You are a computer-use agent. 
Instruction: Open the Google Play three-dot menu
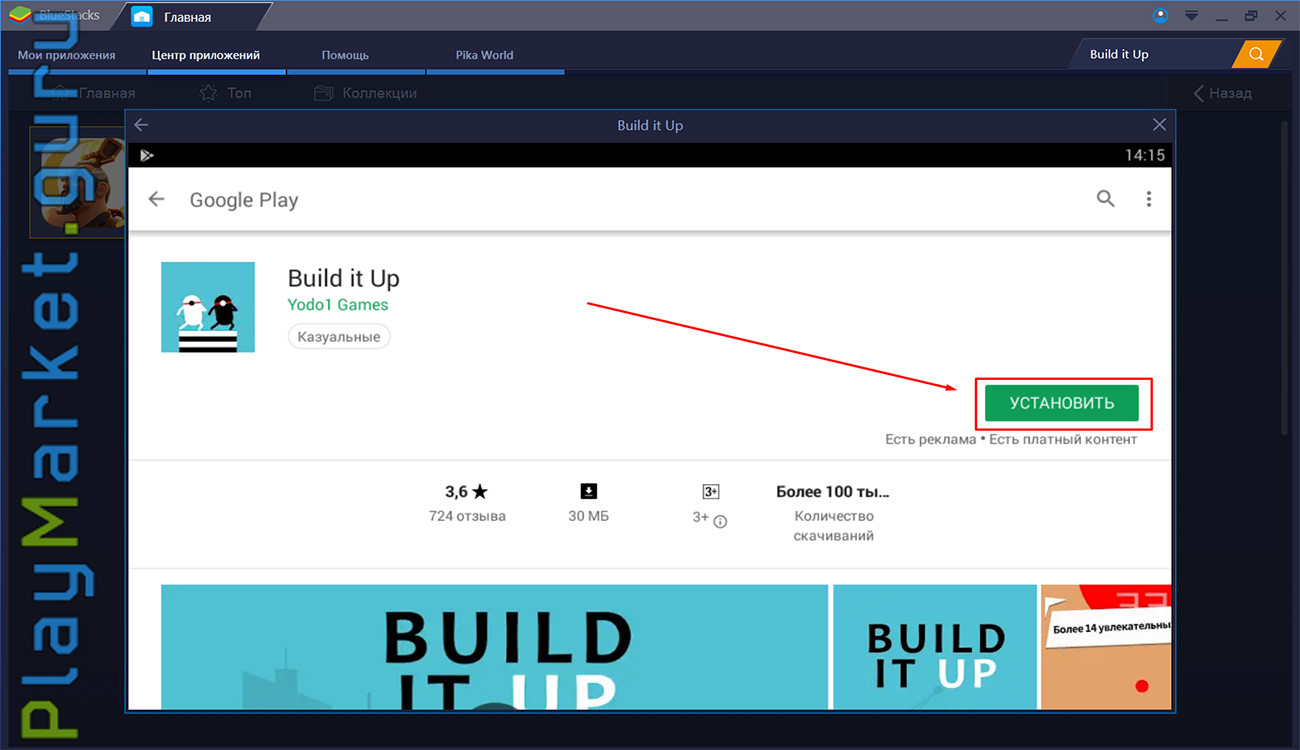click(1149, 199)
